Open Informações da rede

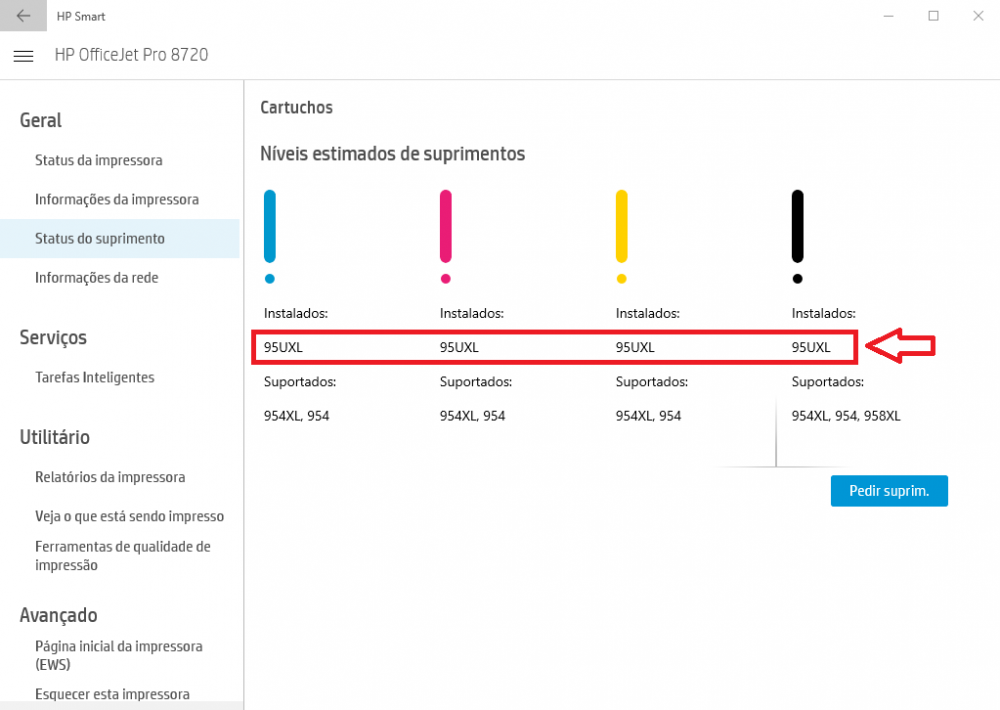pyautogui.click(x=96, y=277)
